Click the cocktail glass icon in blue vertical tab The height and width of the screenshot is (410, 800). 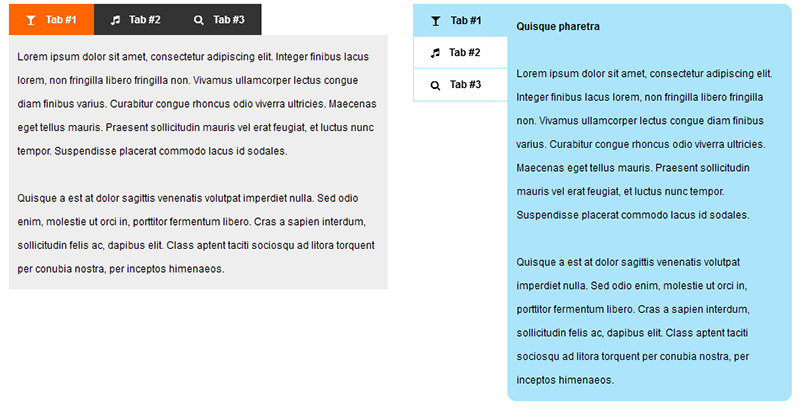pyautogui.click(x=436, y=21)
